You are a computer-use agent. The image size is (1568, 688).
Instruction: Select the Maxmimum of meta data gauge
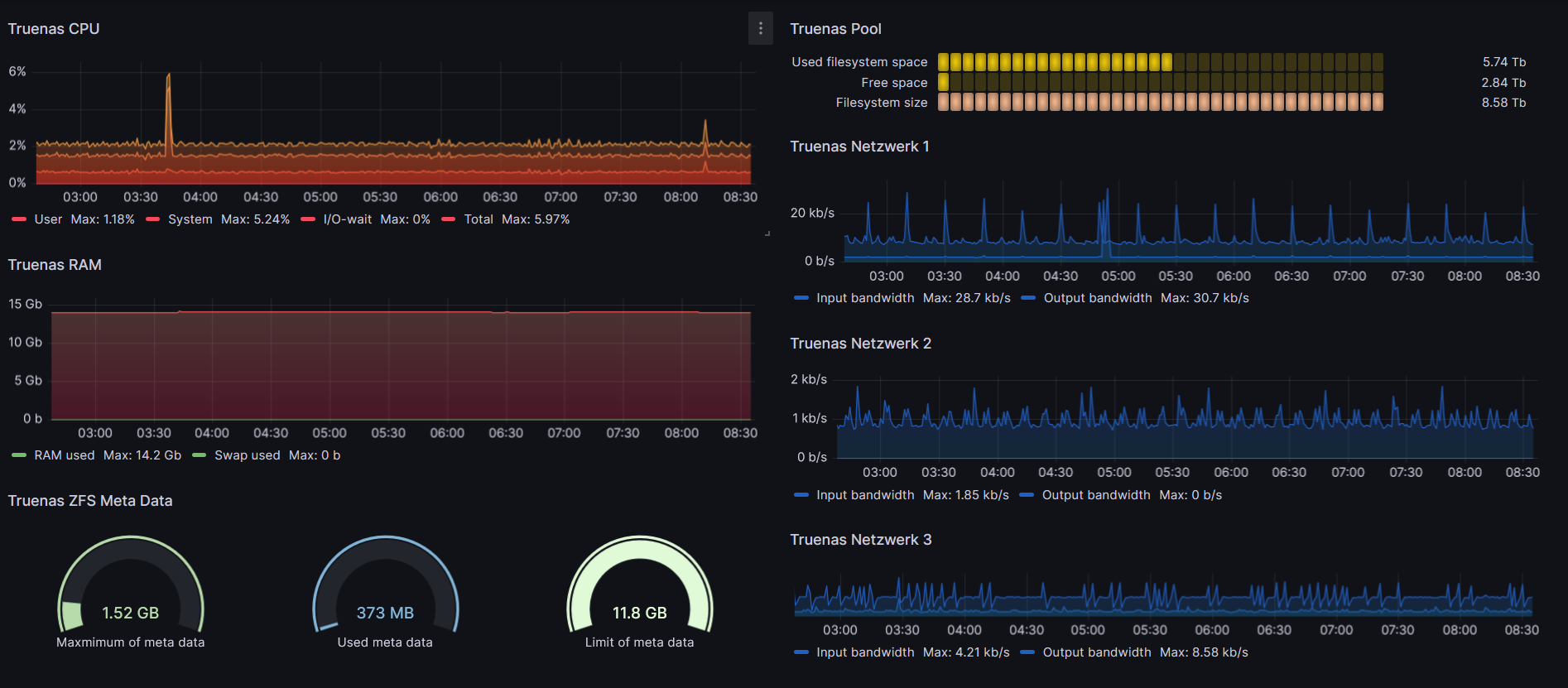pos(131,585)
